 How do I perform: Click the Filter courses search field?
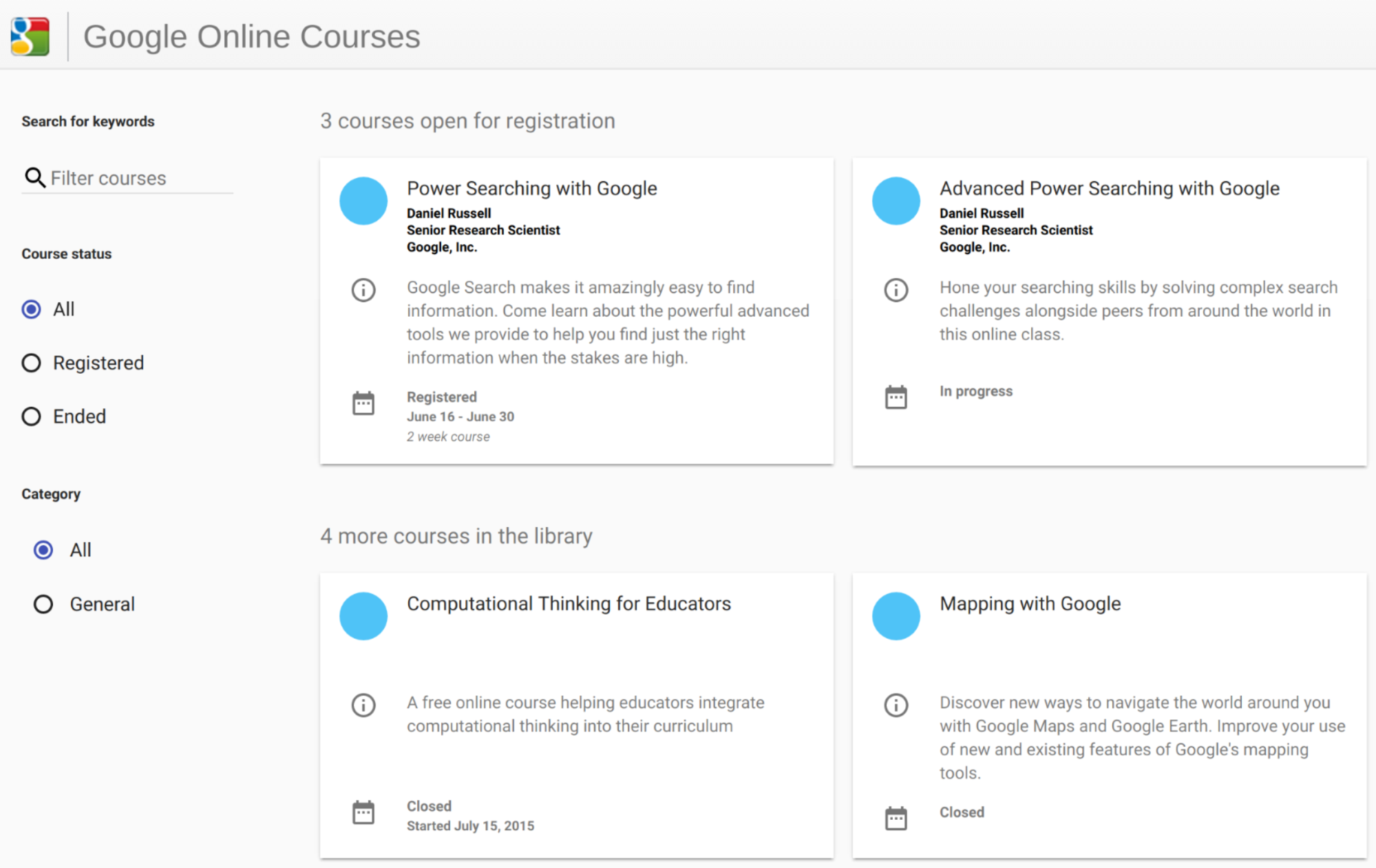point(127,178)
